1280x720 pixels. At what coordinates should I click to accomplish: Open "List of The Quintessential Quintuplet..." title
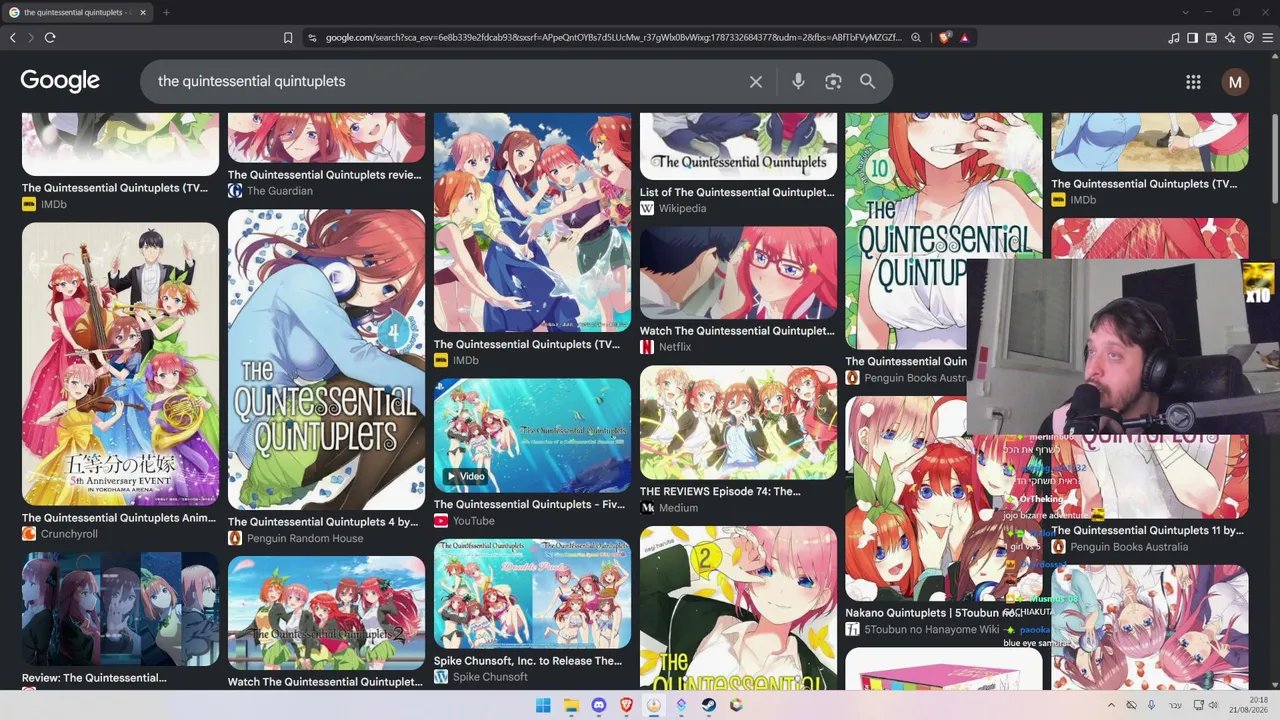737,192
